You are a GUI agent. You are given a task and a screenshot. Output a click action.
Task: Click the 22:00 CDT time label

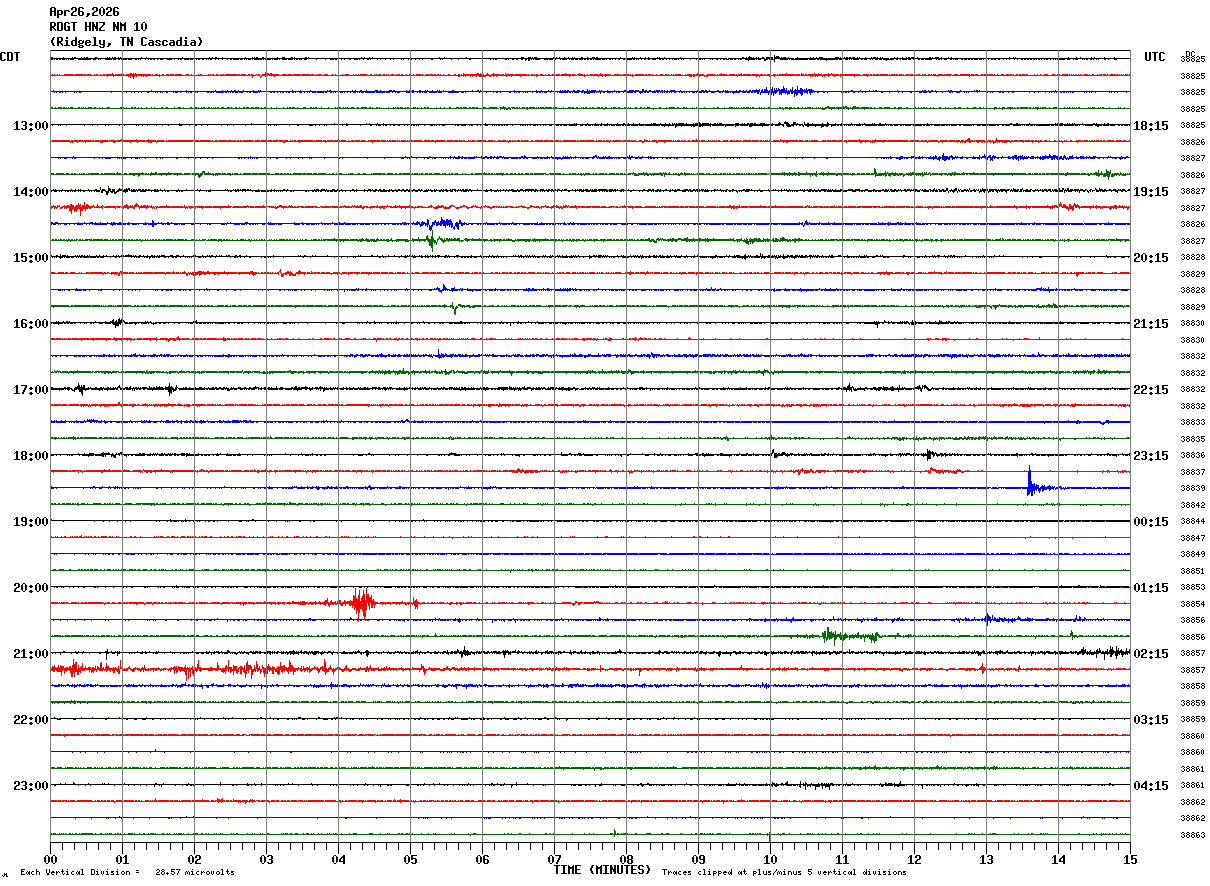point(31,720)
